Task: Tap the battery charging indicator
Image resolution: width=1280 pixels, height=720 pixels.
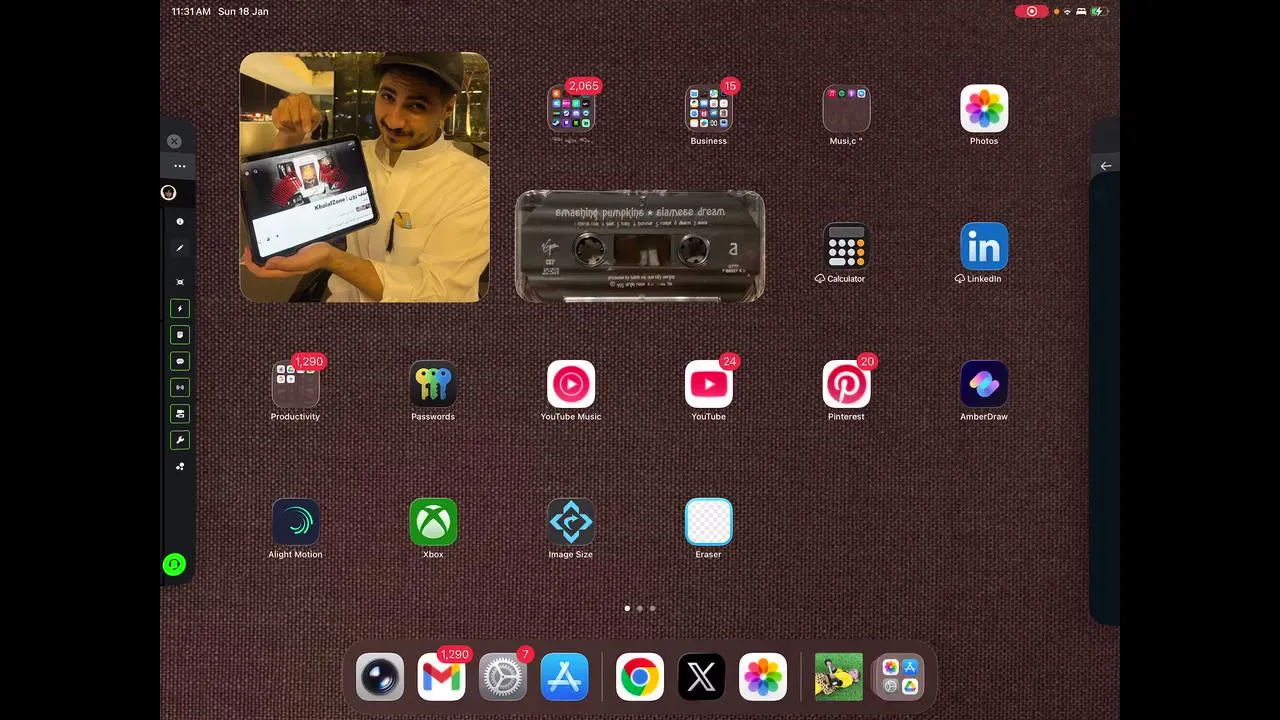Action: pos(1099,11)
